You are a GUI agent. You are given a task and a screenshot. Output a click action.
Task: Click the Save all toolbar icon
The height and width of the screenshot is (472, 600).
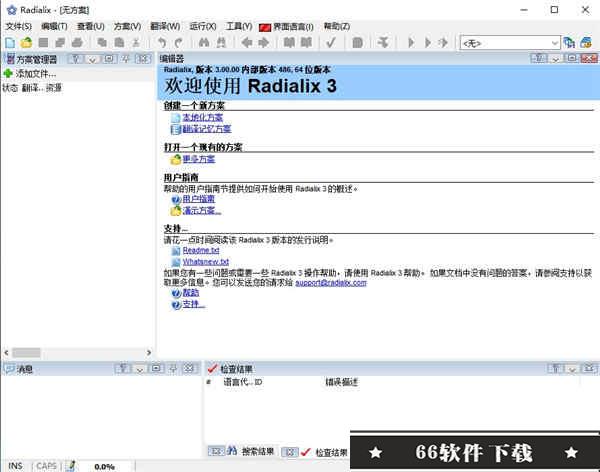pos(60,42)
